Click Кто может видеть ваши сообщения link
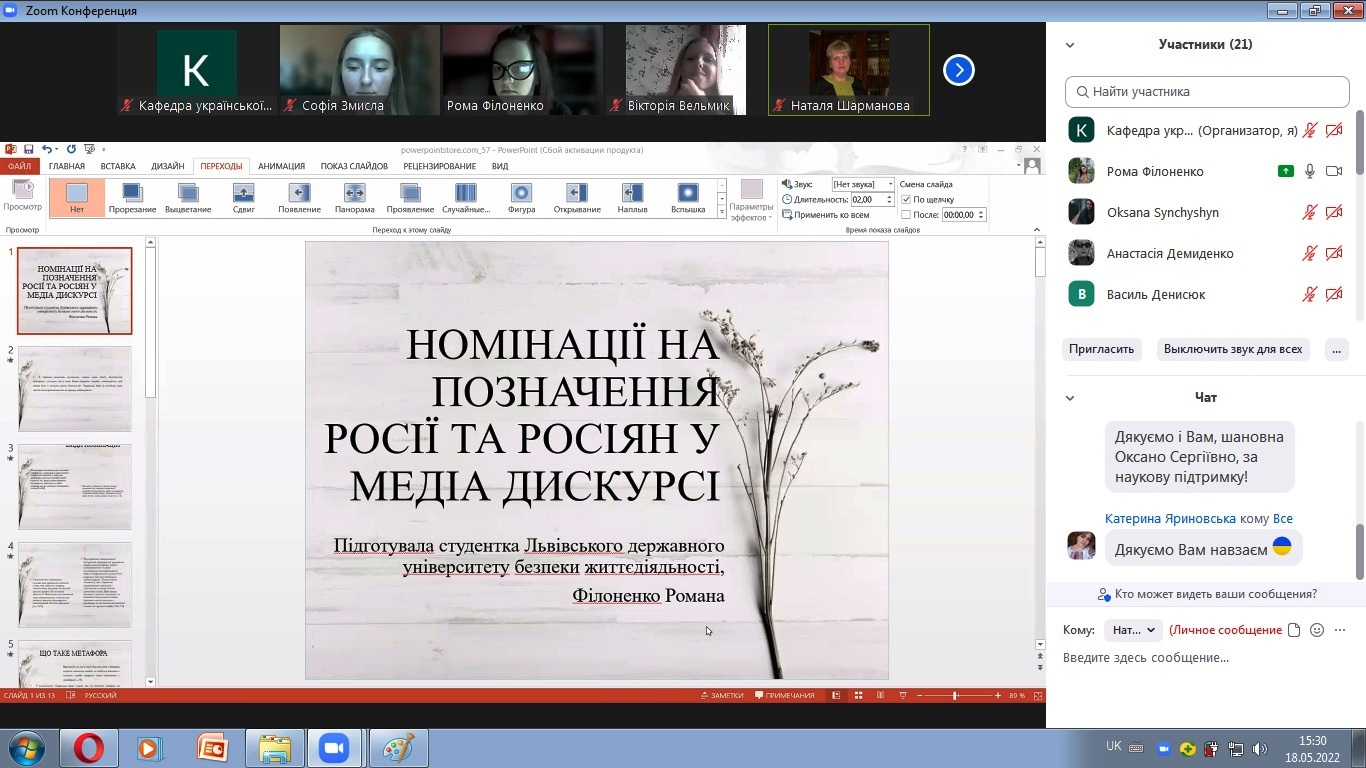 (1207, 594)
